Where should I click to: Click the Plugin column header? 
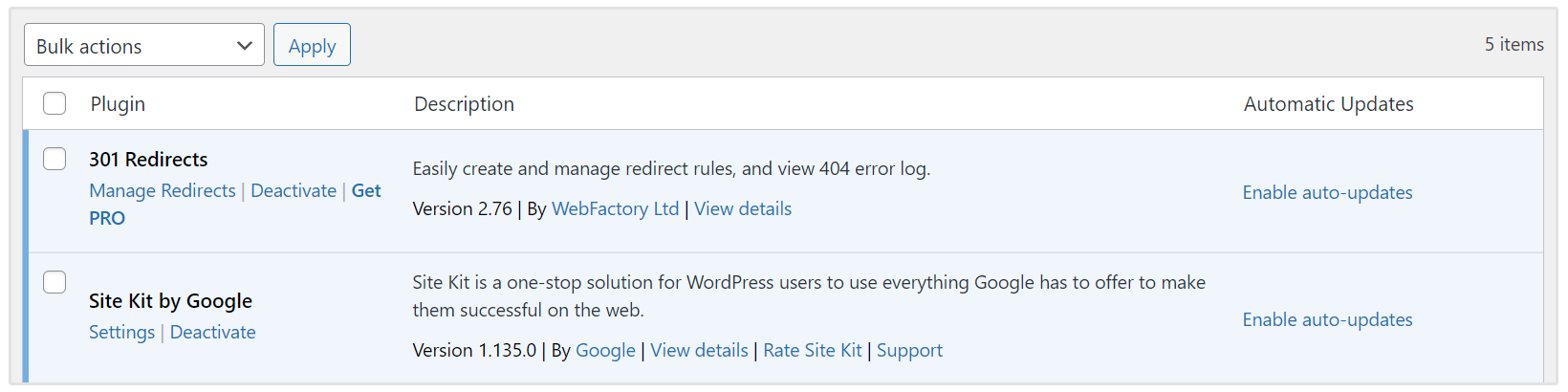pyautogui.click(x=118, y=103)
